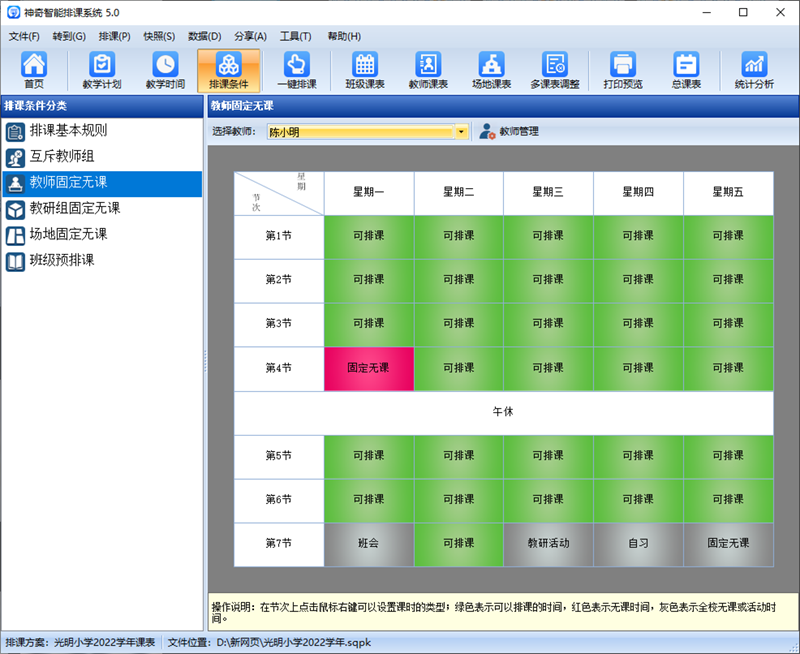Click the 教研组固定无课 cube icon
This screenshot has height=654, width=800.
(15, 210)
